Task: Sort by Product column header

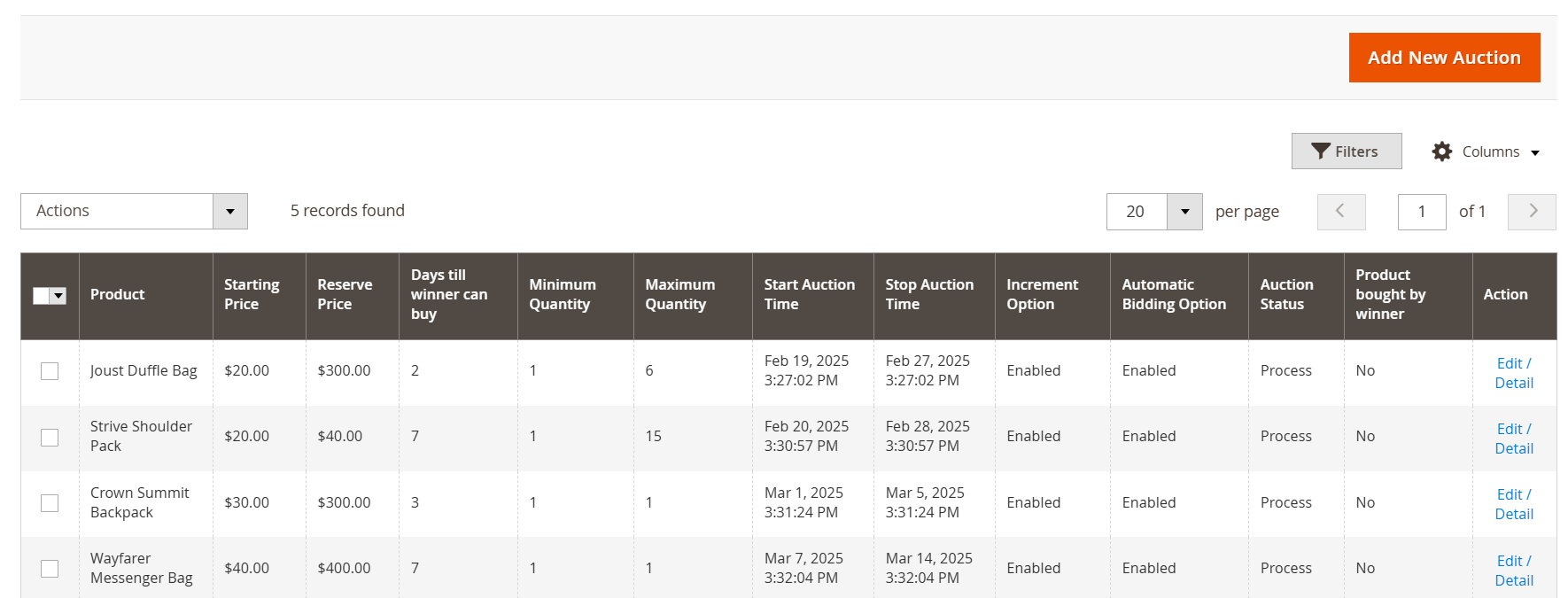Action: pyautogui.click(x=118, y=294)
